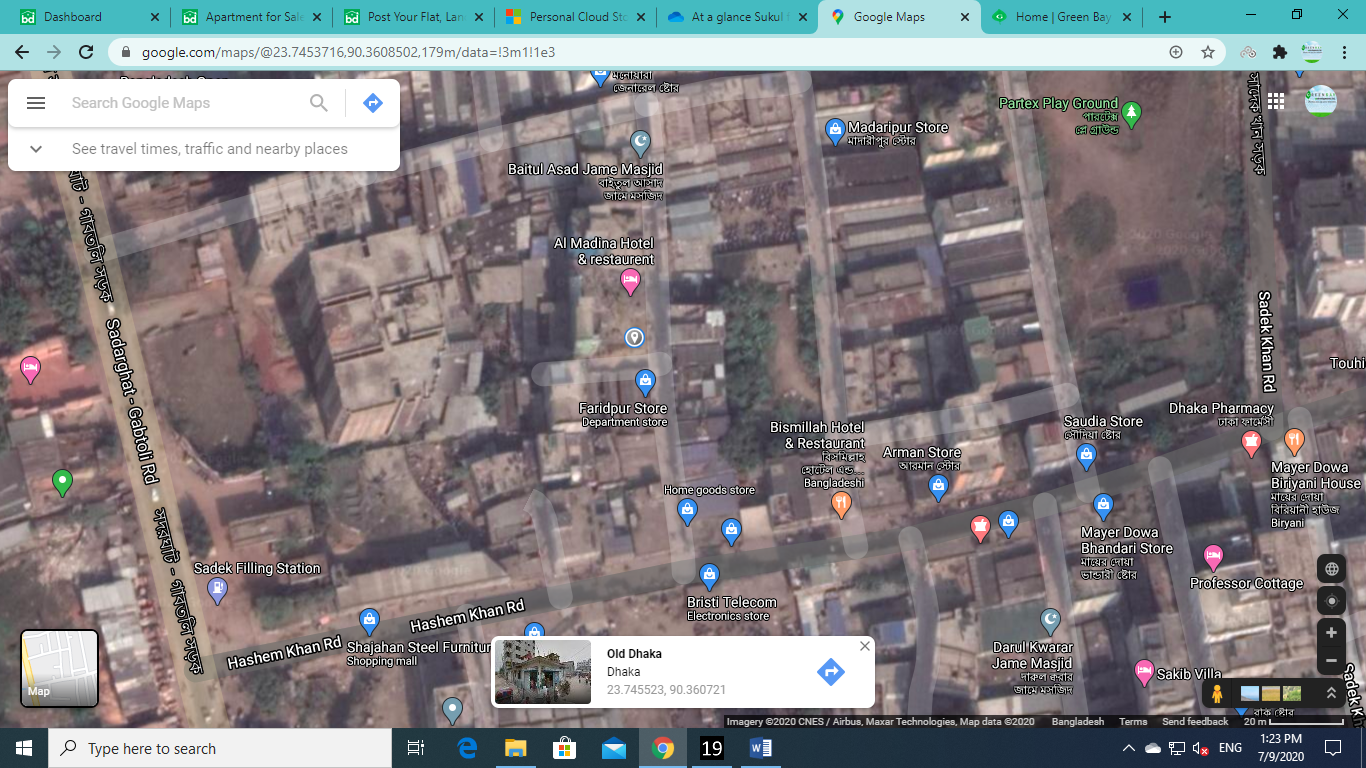Screen dimensions: 1366x768
Task: Select Shajahan Steel Furniture shopping pin
Action: (x=369, y=621)
